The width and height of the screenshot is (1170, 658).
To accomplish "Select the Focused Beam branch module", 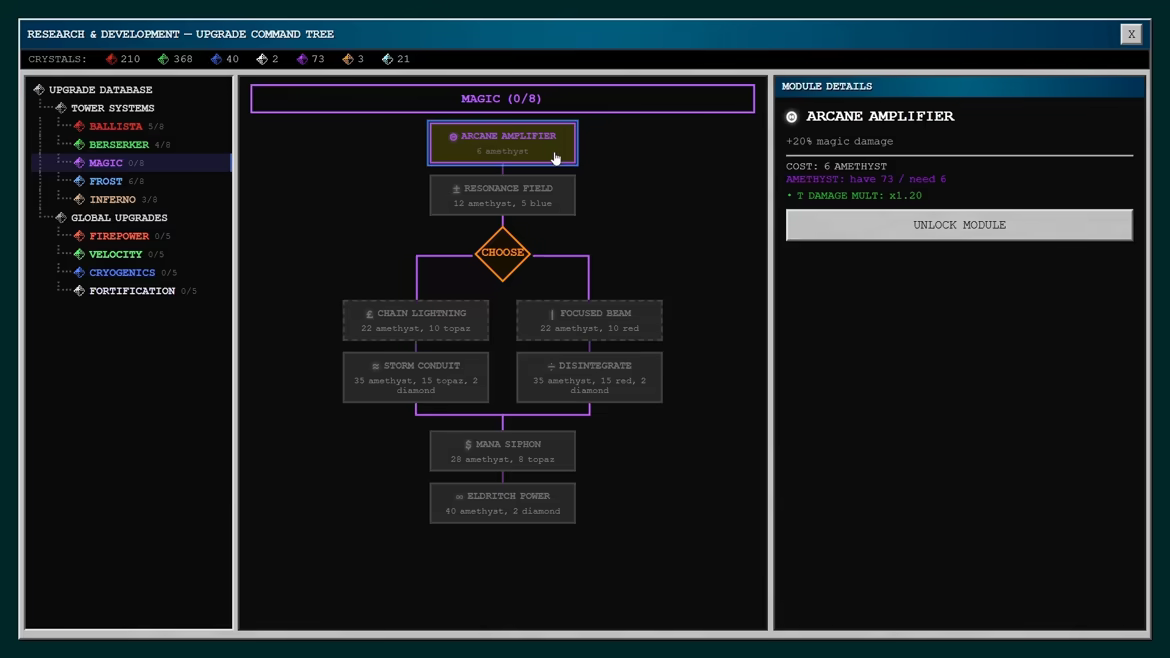I will pyautogui.click(x=589, y=320).
